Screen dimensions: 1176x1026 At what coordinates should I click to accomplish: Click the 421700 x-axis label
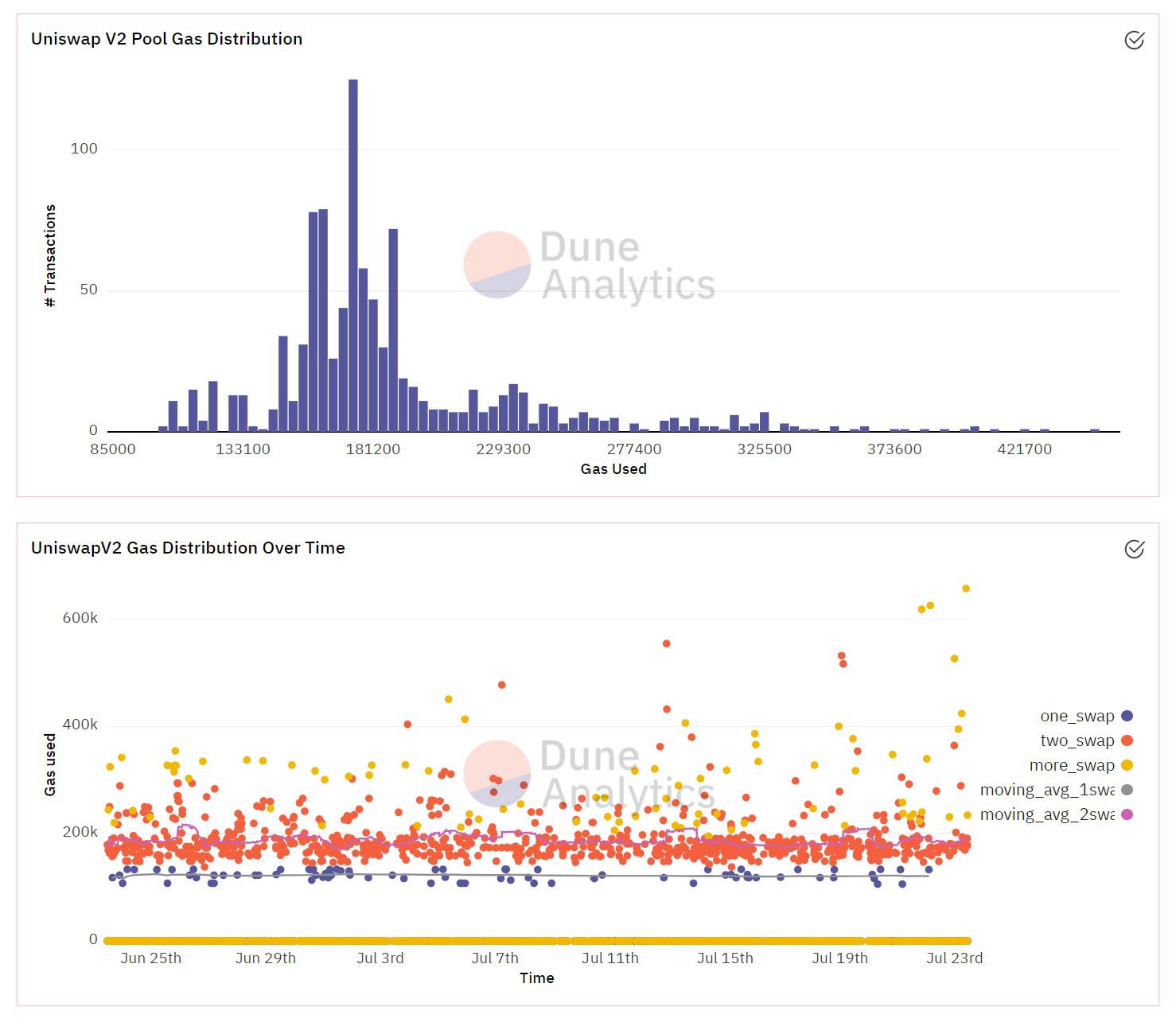point(1025,449)
